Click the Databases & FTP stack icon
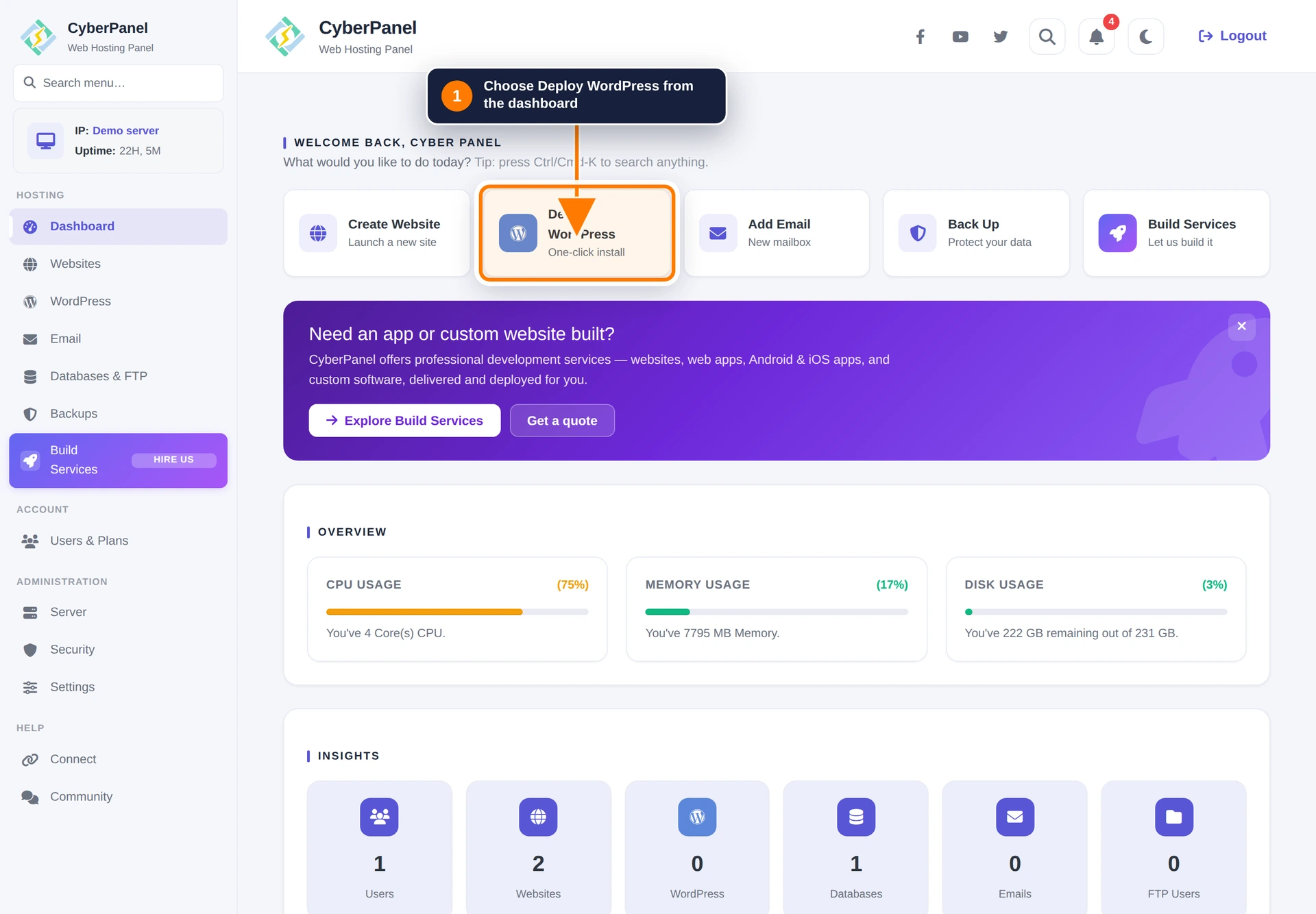 (x=30, y=377)
